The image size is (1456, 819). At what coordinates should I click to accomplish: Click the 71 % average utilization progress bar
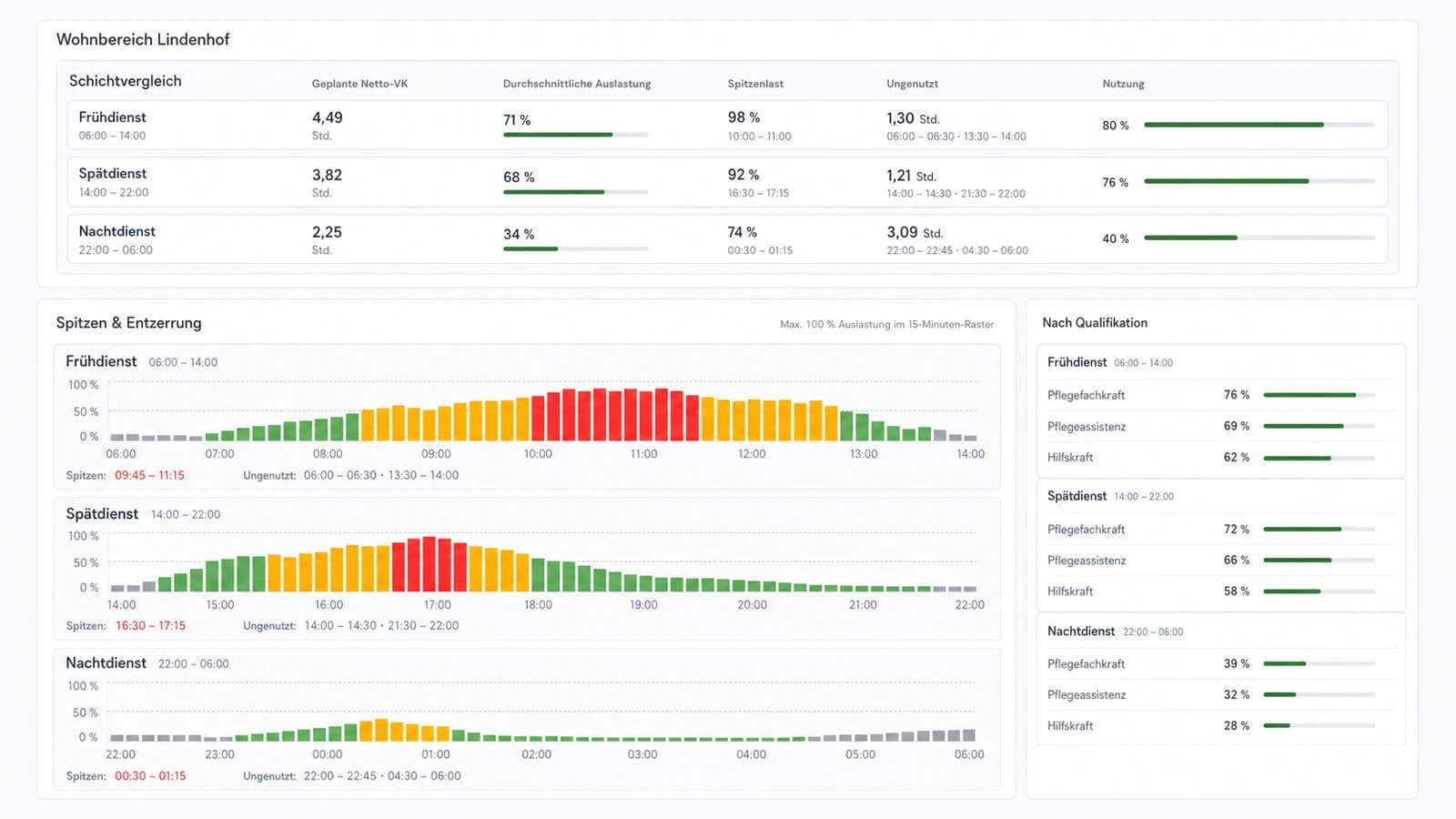click(576, 135)
